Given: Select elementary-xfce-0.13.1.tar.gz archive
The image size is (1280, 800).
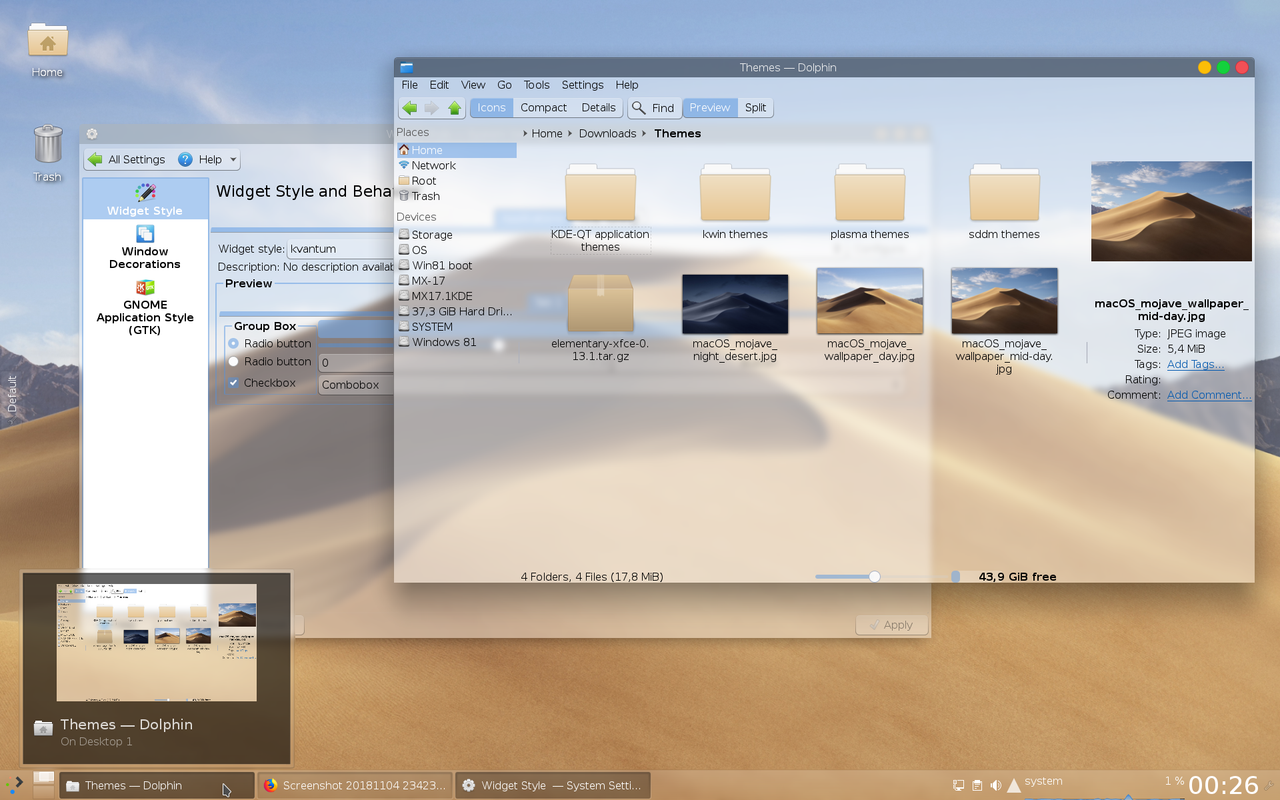Looking at the screenshot, I should tap(600, 317).
